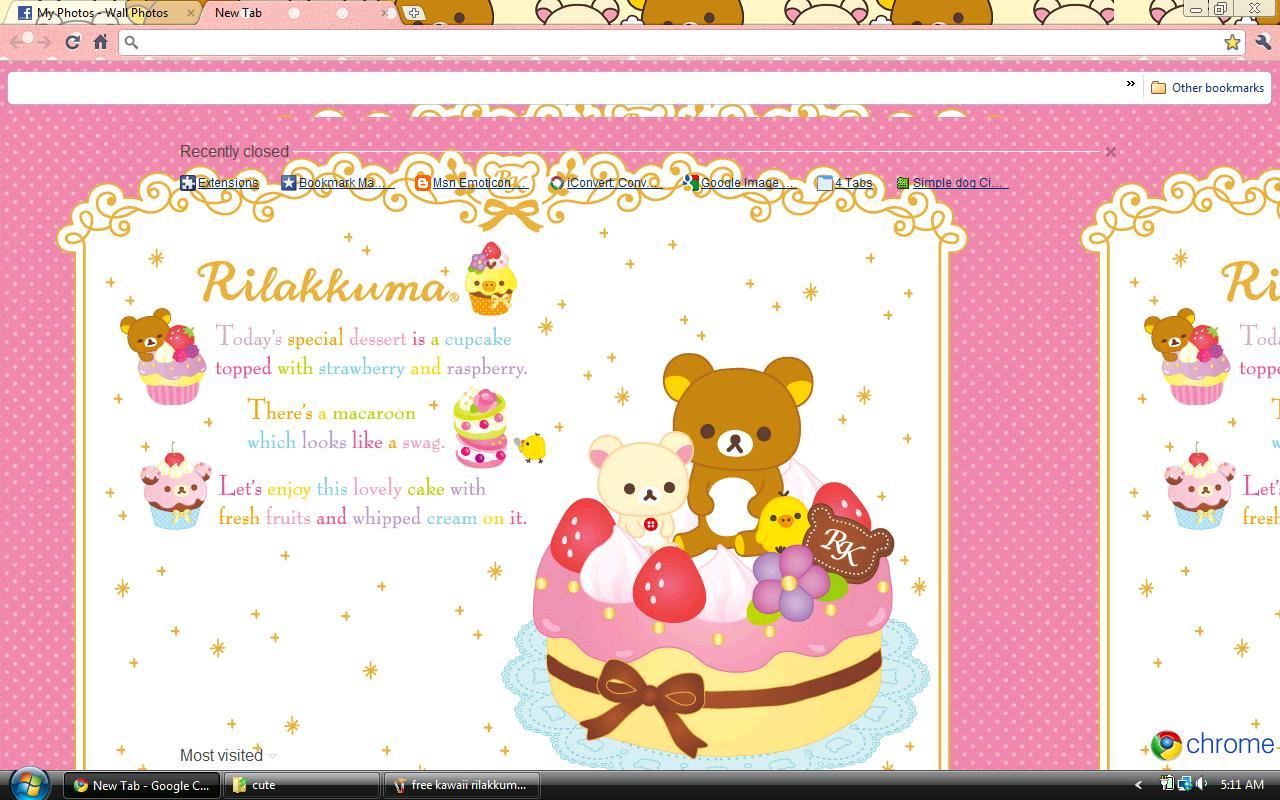Click the Google favicon beside Google Image
This screenshot has width=1280, height=800.
pos(691,183)
